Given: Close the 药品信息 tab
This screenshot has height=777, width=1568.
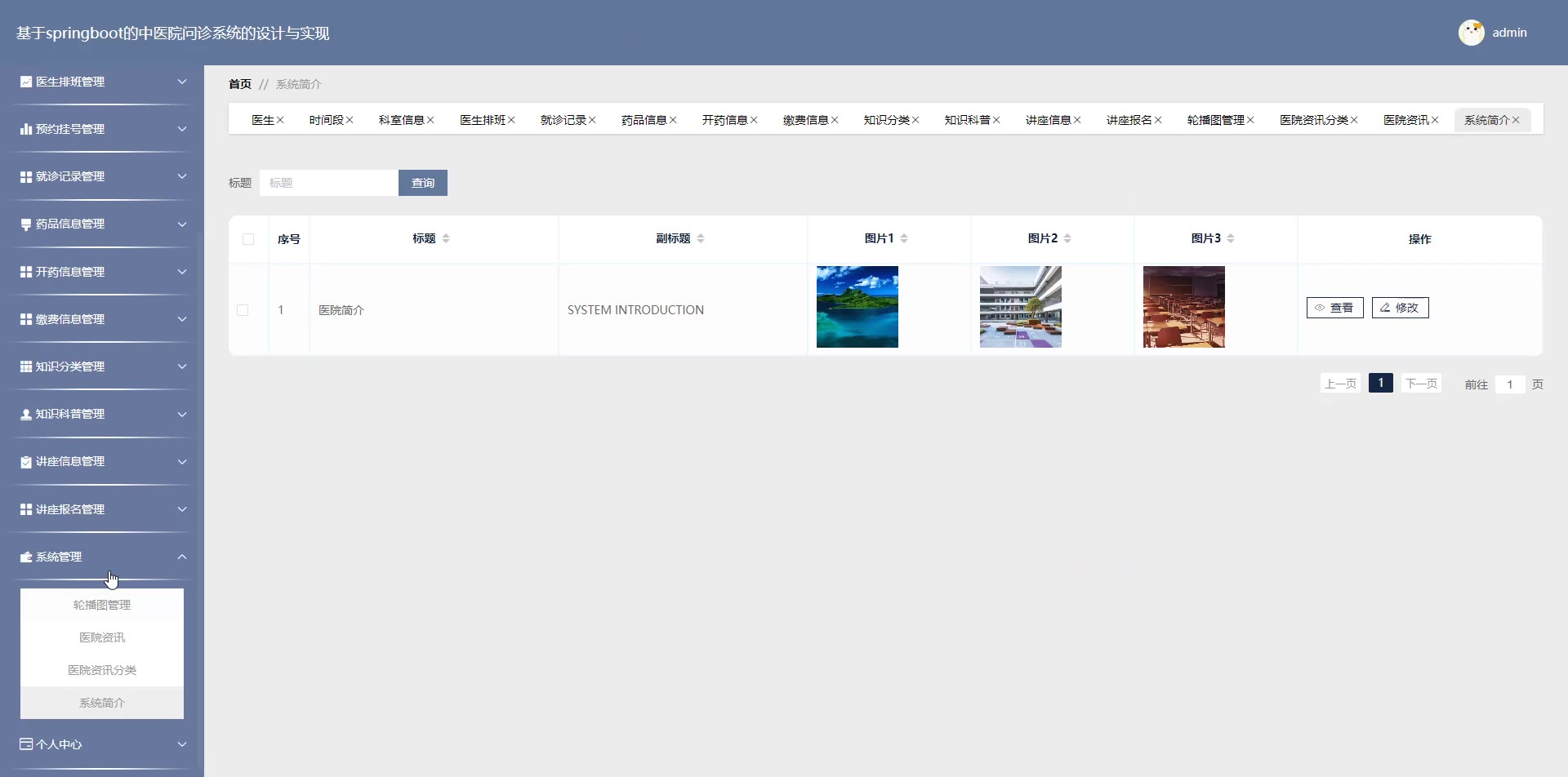Looking at the screenshot, I should tap(673, 120).
